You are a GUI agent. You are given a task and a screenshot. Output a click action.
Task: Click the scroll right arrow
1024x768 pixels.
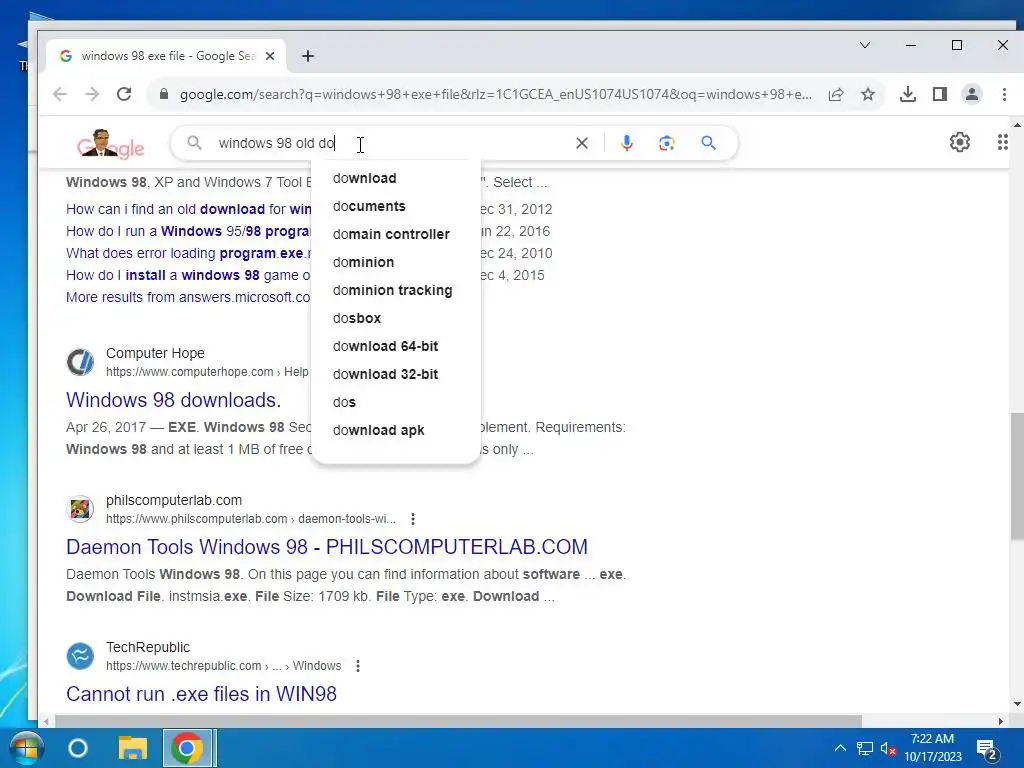[1000, 721]
